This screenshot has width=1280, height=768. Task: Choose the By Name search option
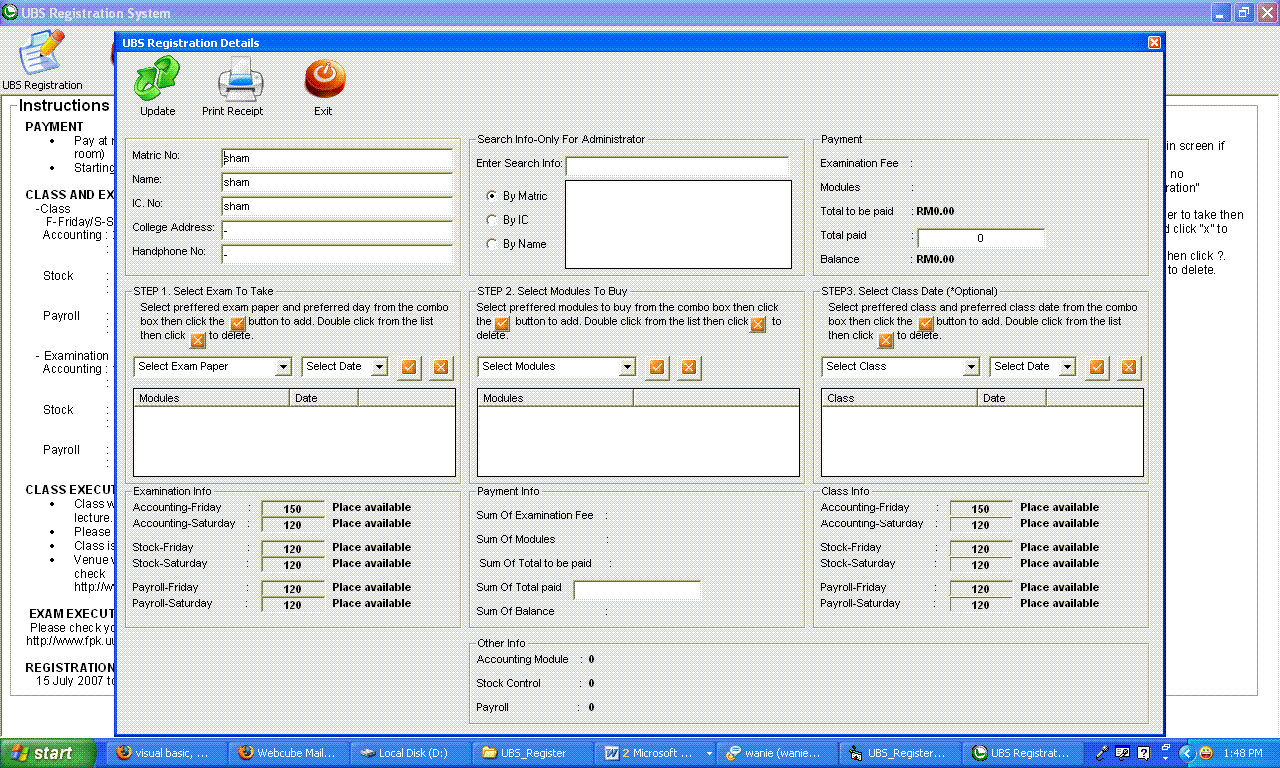[x=492, y=244]
